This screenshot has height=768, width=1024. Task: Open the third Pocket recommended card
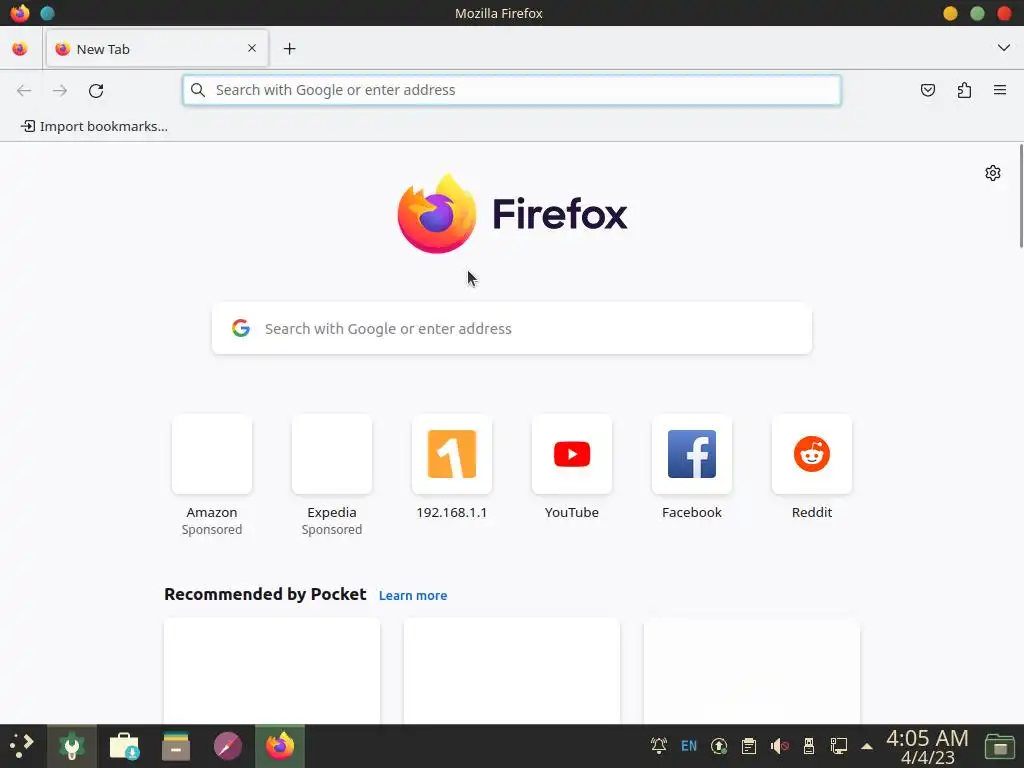click(752, 671)
